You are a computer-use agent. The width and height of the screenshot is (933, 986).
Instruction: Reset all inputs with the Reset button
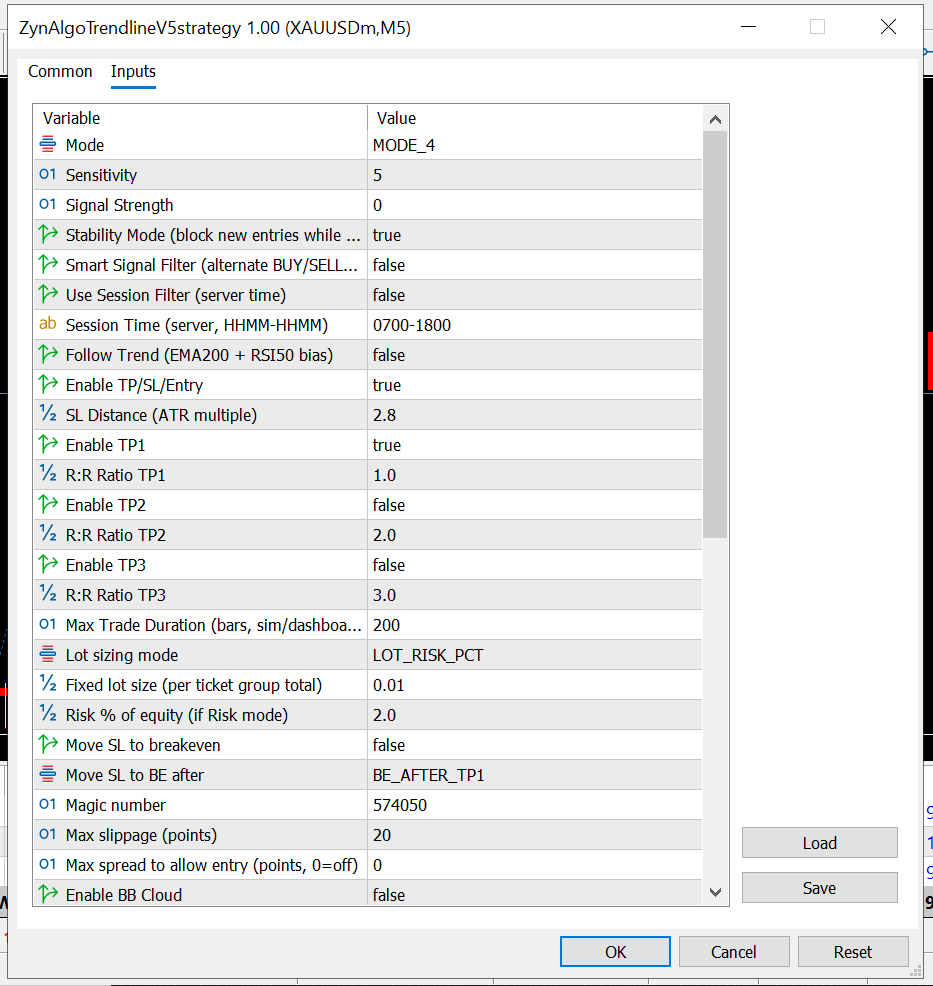(853, 951)
